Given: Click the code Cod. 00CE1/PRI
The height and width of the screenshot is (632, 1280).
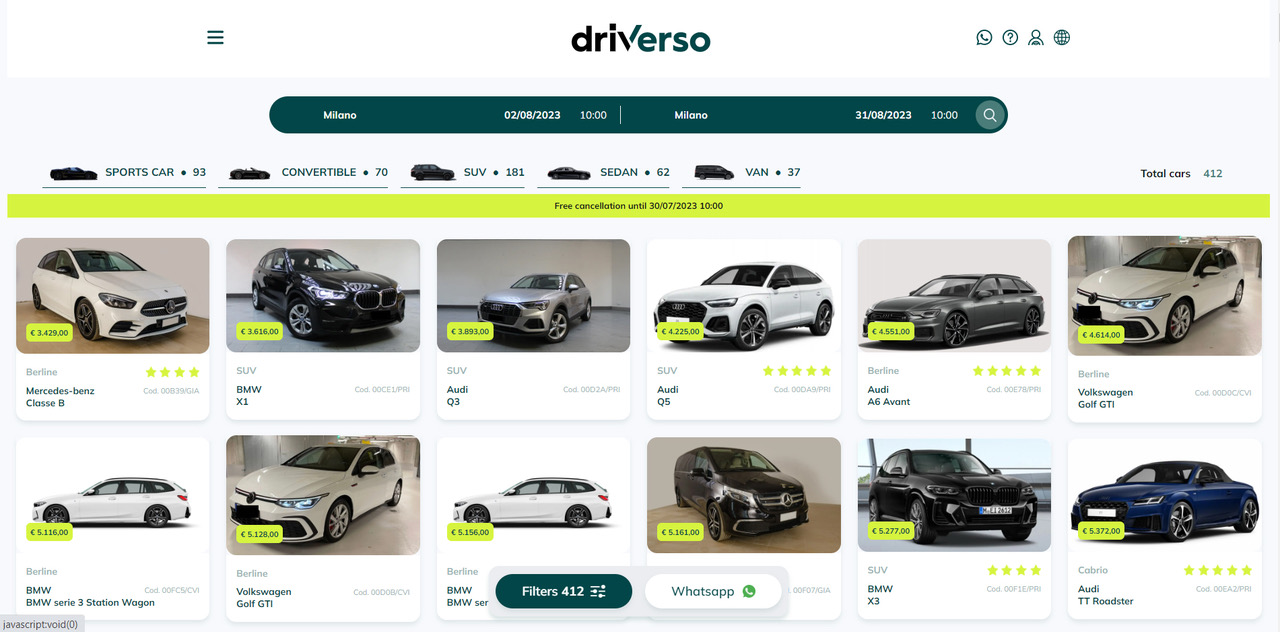Looking at the screenshot, I should click(x=382, y=390).
